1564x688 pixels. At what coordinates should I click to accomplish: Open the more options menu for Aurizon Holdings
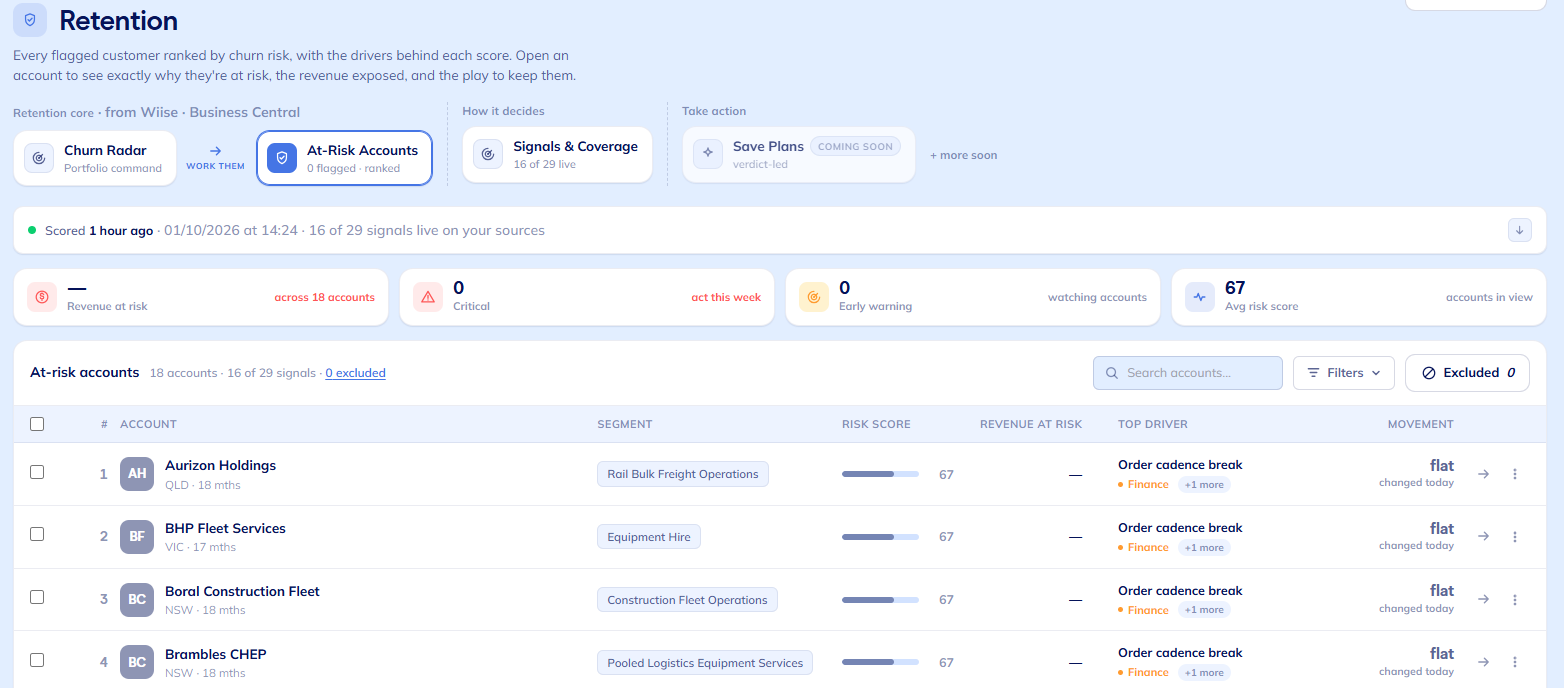click(1515, 474)
